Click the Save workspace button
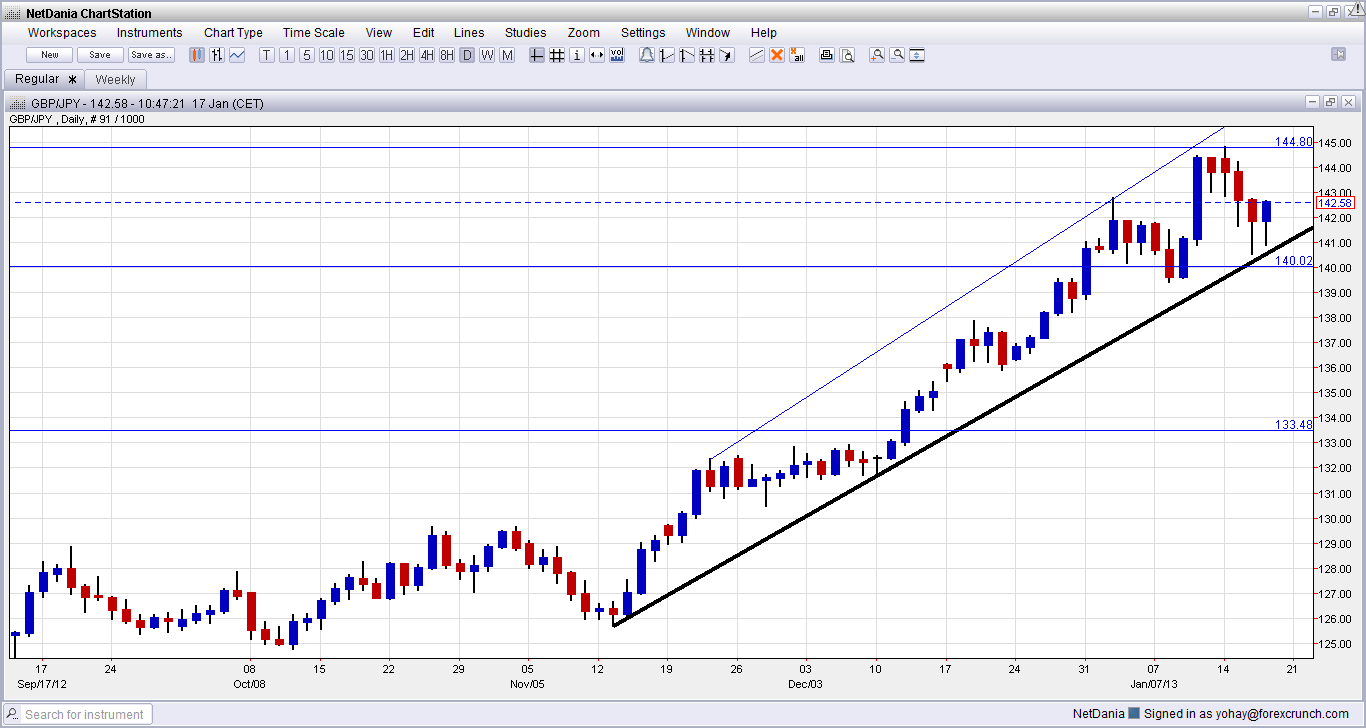This screenshot has height=728, width=1366. pyautogui.click(x=100, y=55)
